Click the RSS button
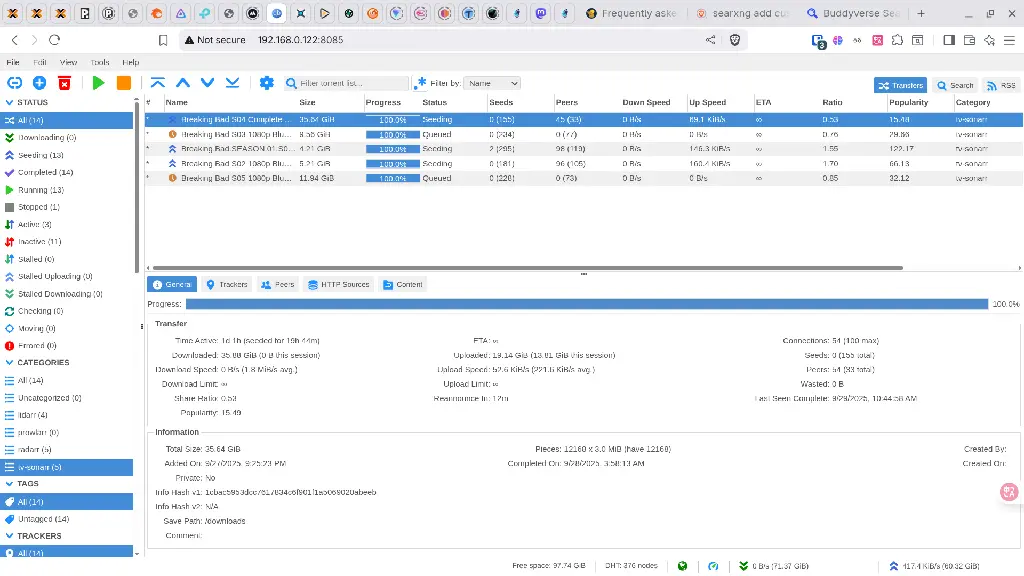Screen dimensions: 1024x576 tap(1001, 85)
